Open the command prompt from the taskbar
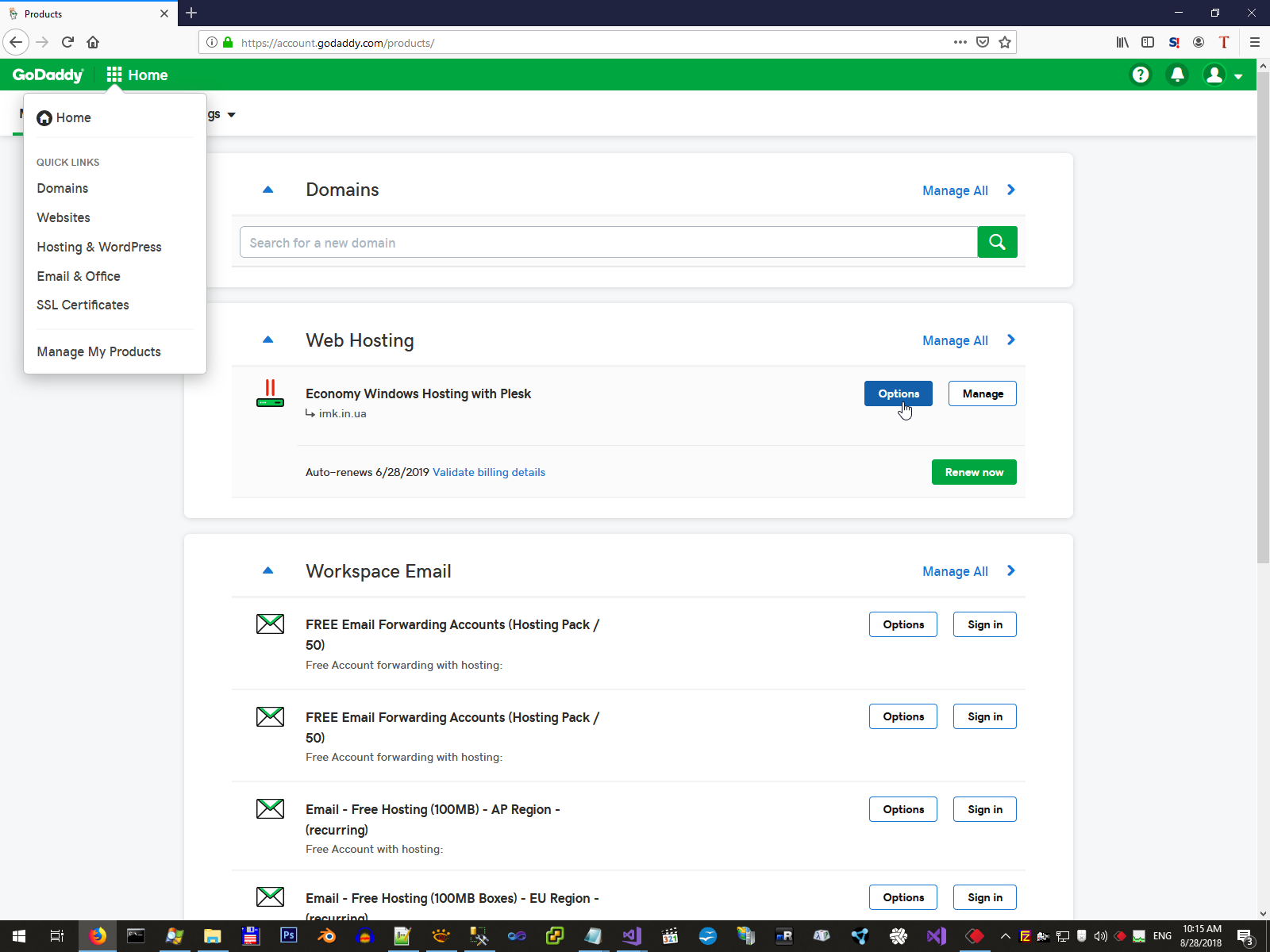This screenshot has width=1270, height=952. (x=136, y=936)
